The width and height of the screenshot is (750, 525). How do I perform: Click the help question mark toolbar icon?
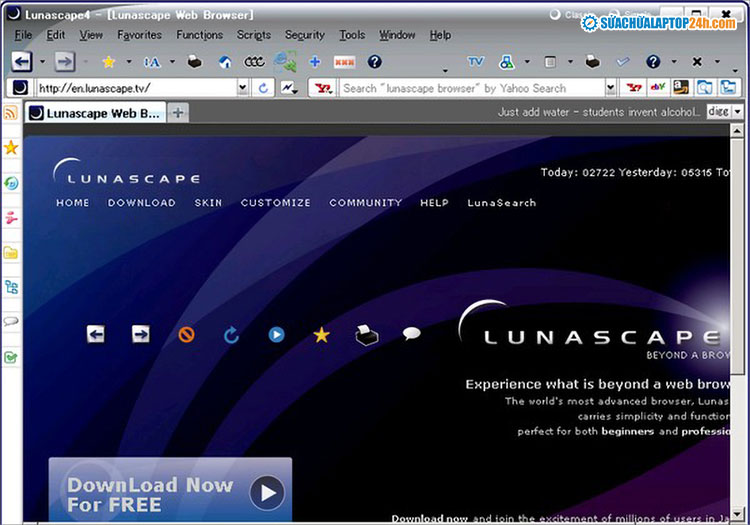pyautogui.click(x=374, y=62)
